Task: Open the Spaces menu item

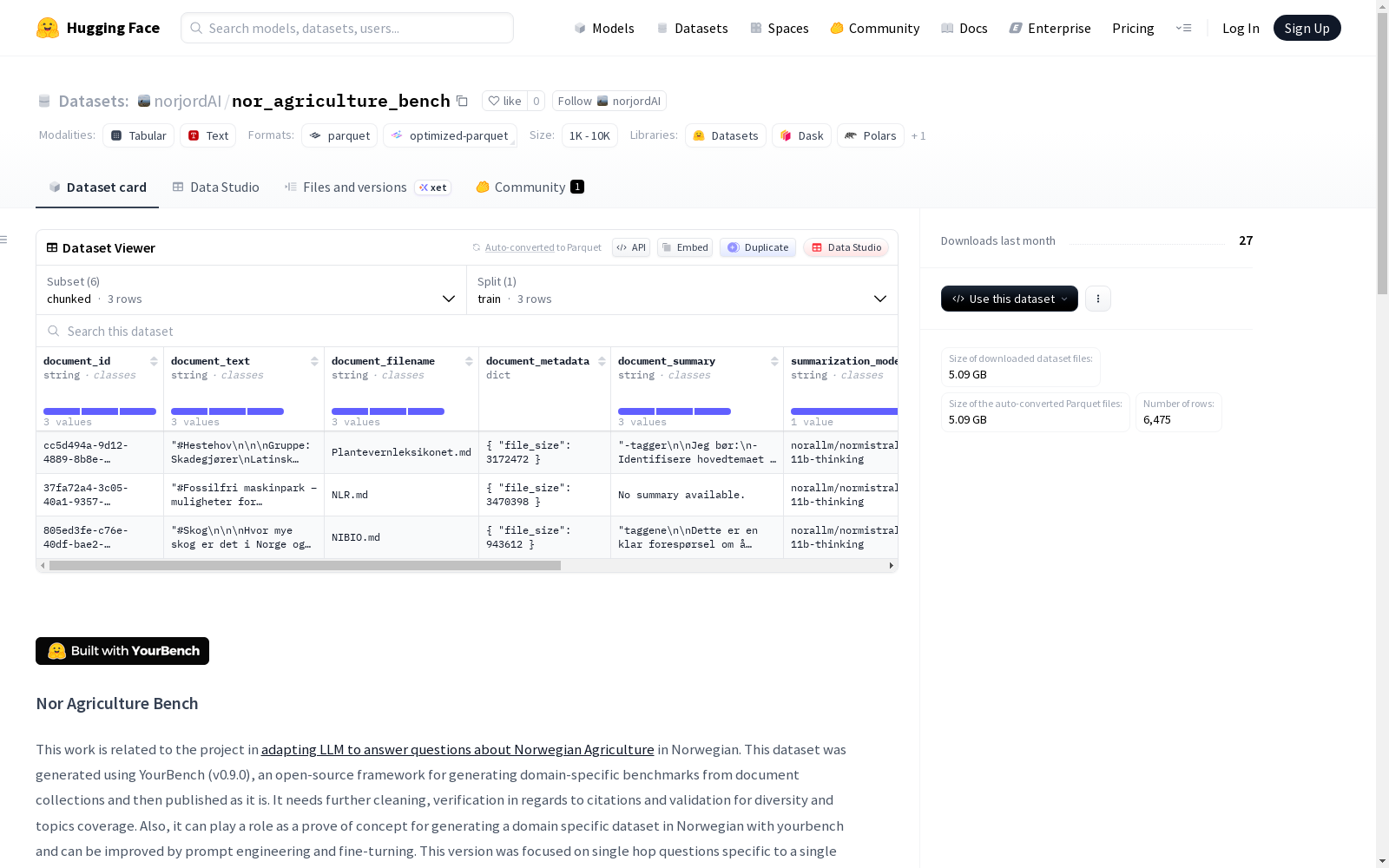Action: click(x=780, y=28)
